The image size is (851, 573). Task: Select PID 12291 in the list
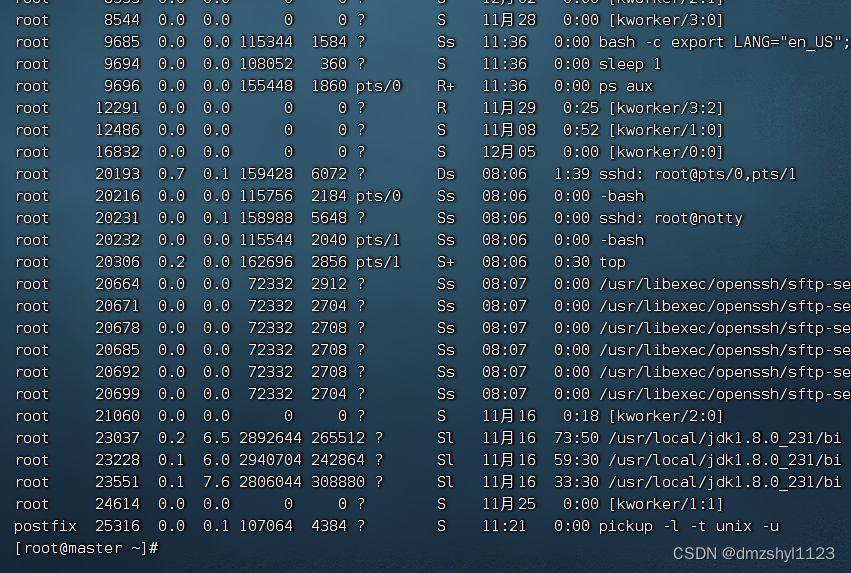coord(117,108)
